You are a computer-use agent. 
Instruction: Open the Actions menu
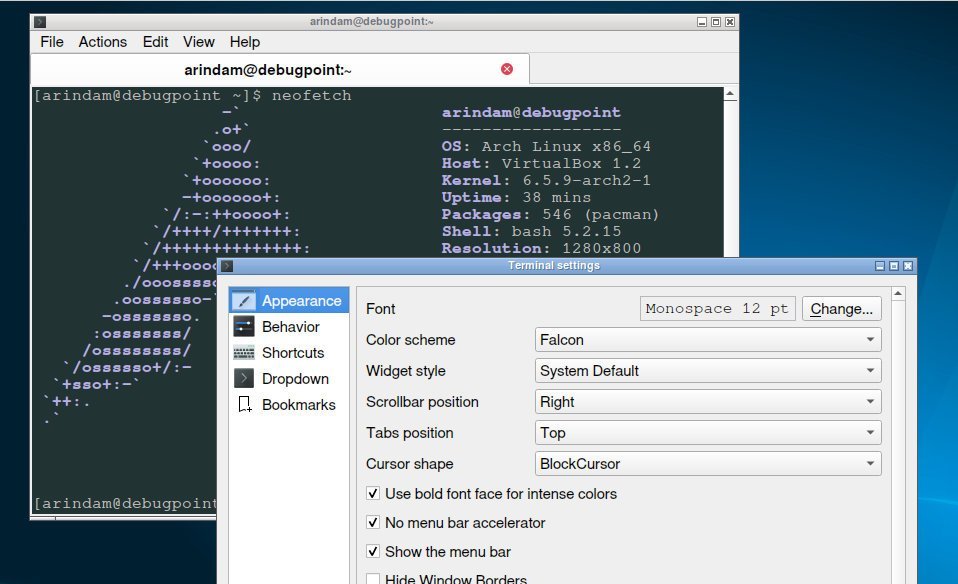pyautogui.click(x=103, y=42)
